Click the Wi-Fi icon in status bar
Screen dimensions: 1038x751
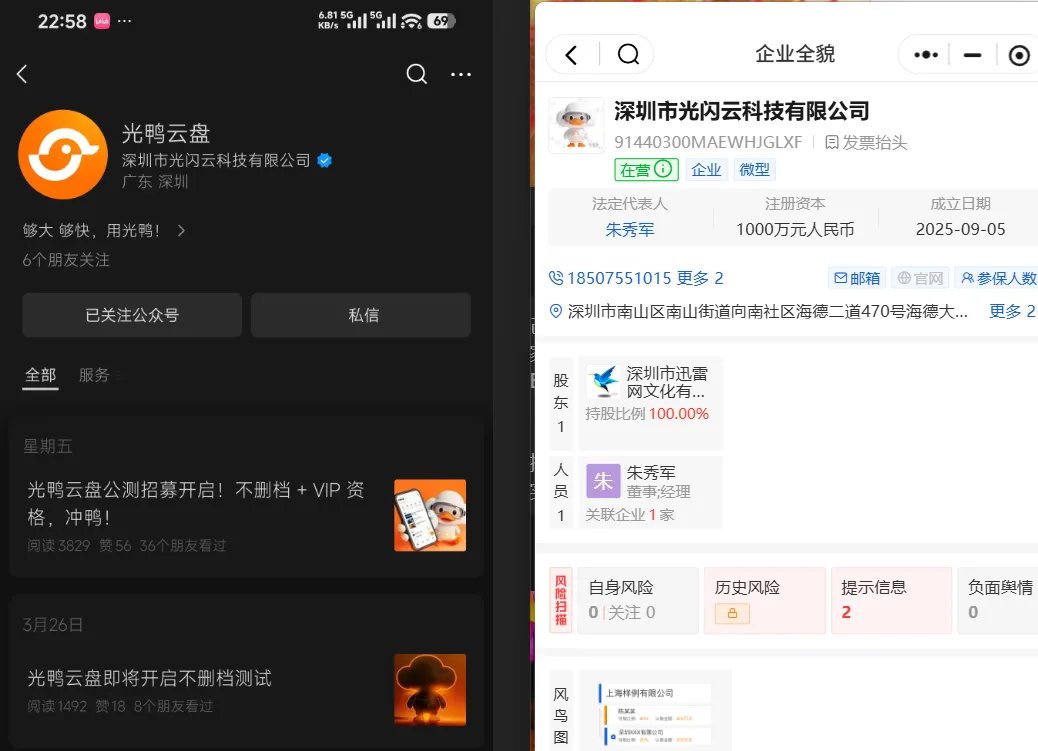(411, 21)
